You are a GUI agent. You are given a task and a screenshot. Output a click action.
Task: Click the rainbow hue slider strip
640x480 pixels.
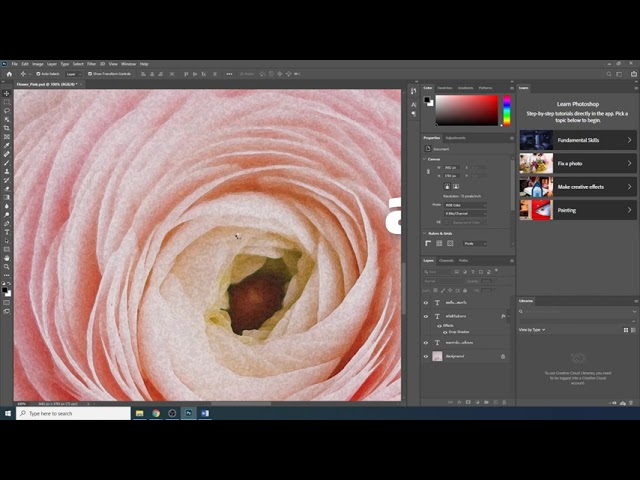click(507, 110)
